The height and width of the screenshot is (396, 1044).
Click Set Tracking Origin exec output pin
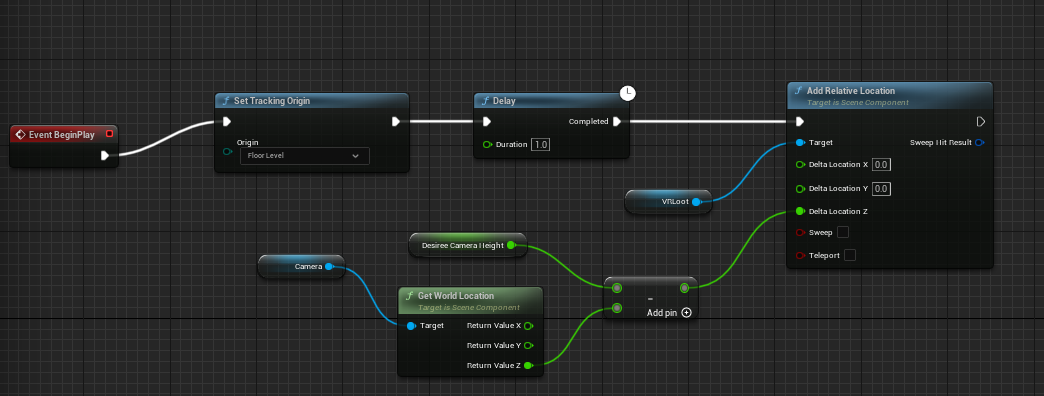pyautogui.click(x=396, y=121)
